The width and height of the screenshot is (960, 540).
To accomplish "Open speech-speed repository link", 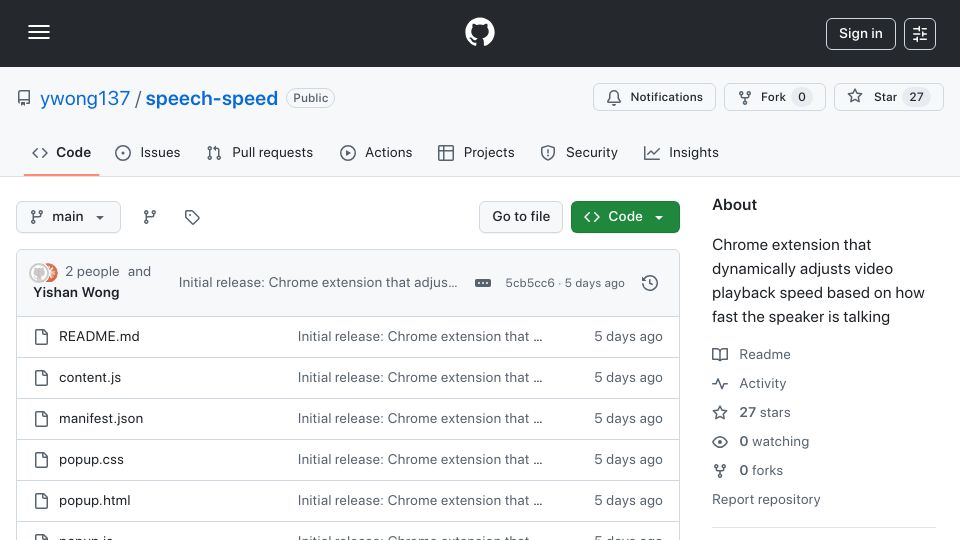I will tap(211, 98).
